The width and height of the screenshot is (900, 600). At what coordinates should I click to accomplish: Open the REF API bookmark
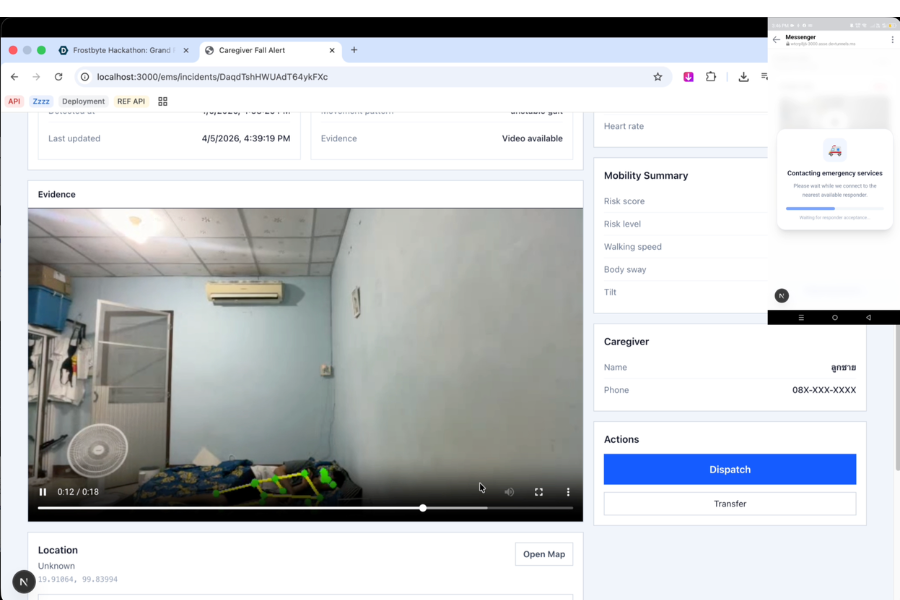point(131,101)
